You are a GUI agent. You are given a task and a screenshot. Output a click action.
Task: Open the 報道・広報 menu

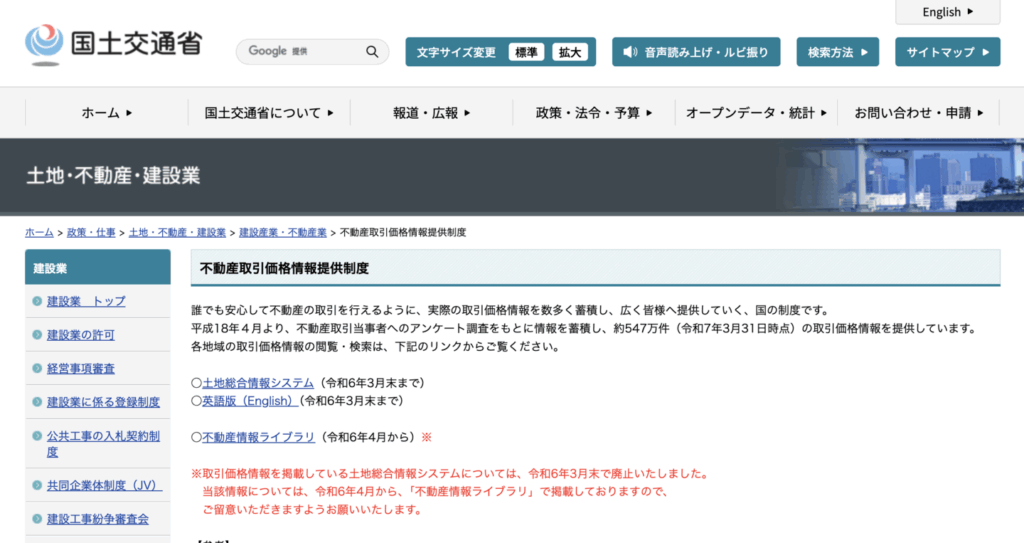[x=431, y=113]
